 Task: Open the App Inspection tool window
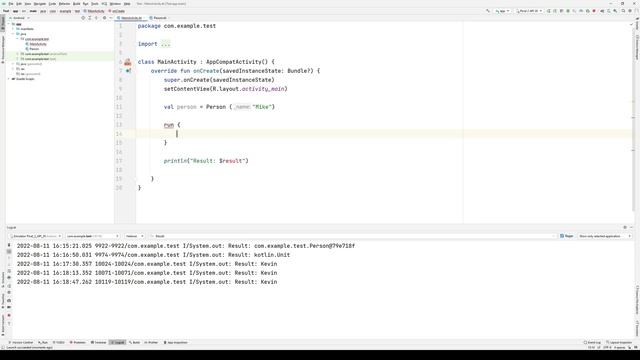[176, 342]
